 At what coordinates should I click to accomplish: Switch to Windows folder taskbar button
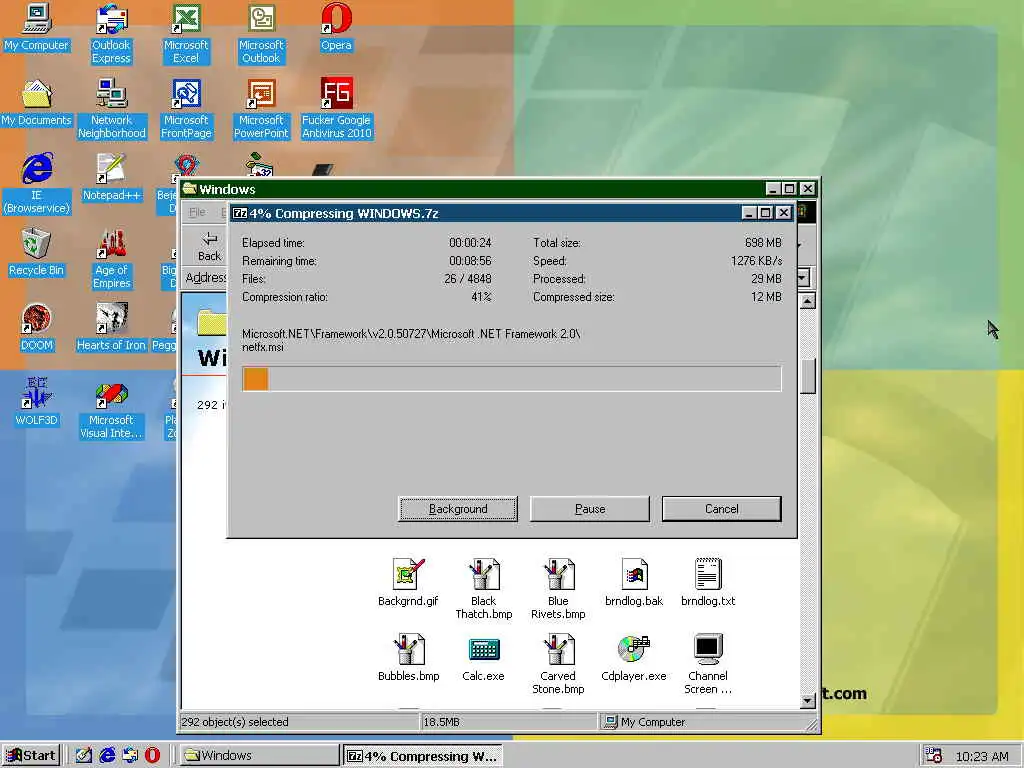click(257, 755)
